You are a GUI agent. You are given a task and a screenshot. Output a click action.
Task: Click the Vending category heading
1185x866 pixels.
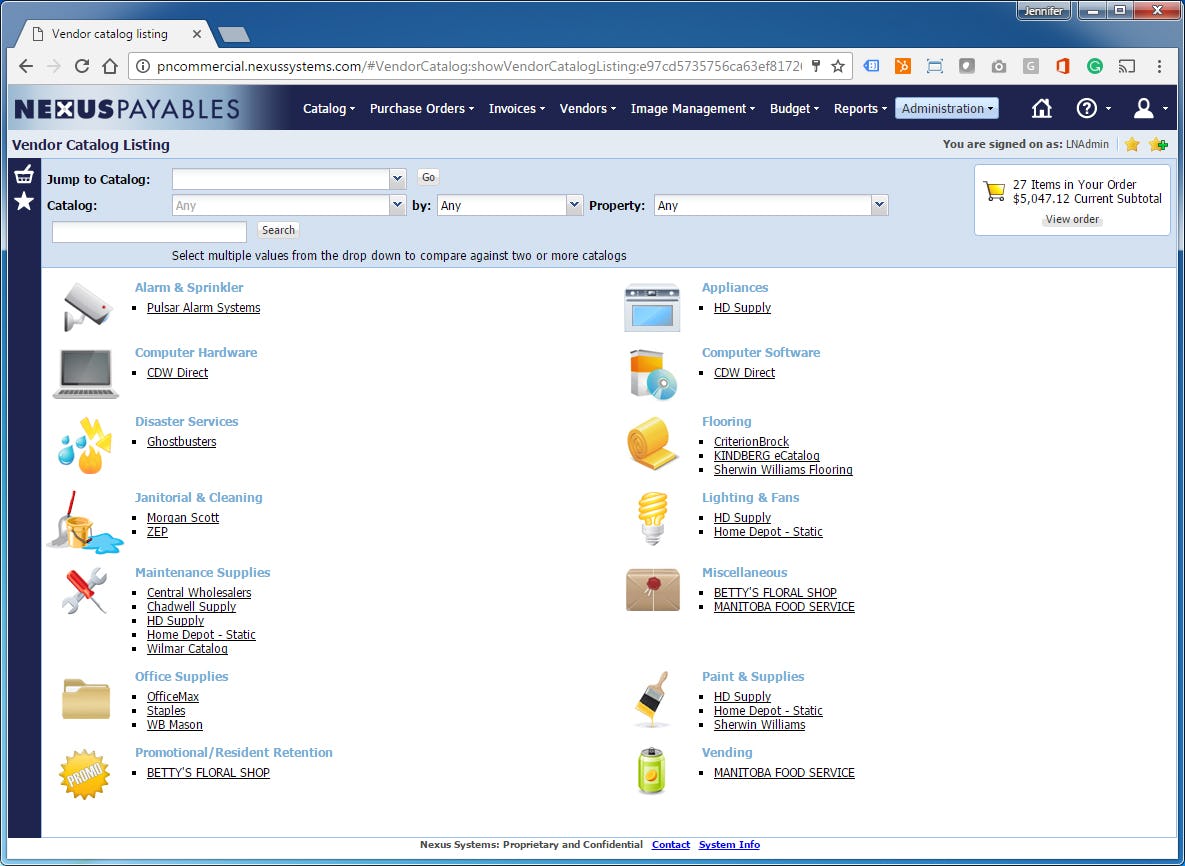click(727, 753)
